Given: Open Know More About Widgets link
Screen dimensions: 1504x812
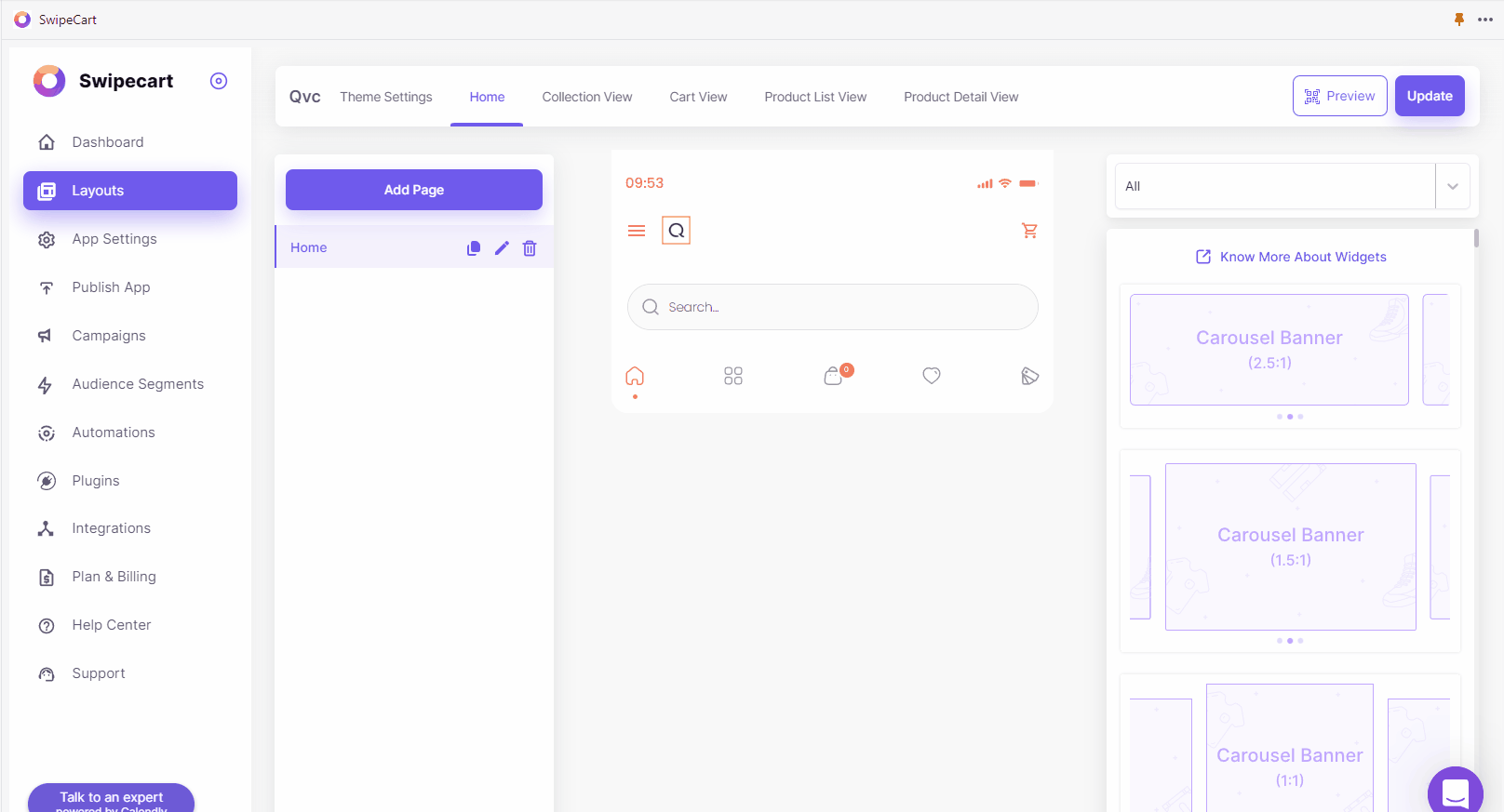Looking at the screenshot, I should (x=1302, y=257).
